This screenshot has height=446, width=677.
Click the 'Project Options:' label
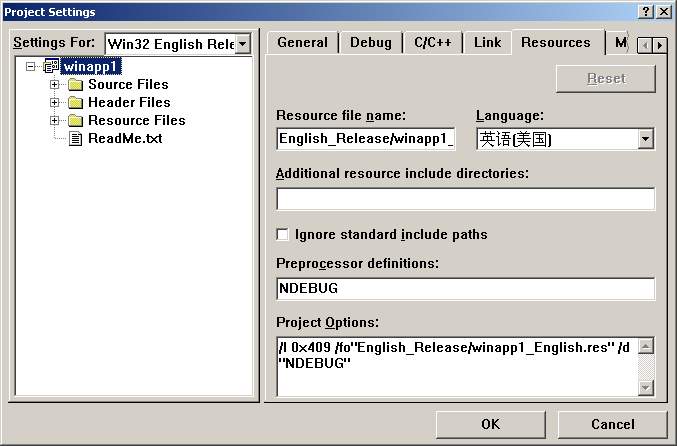click(x=327, y=323)
